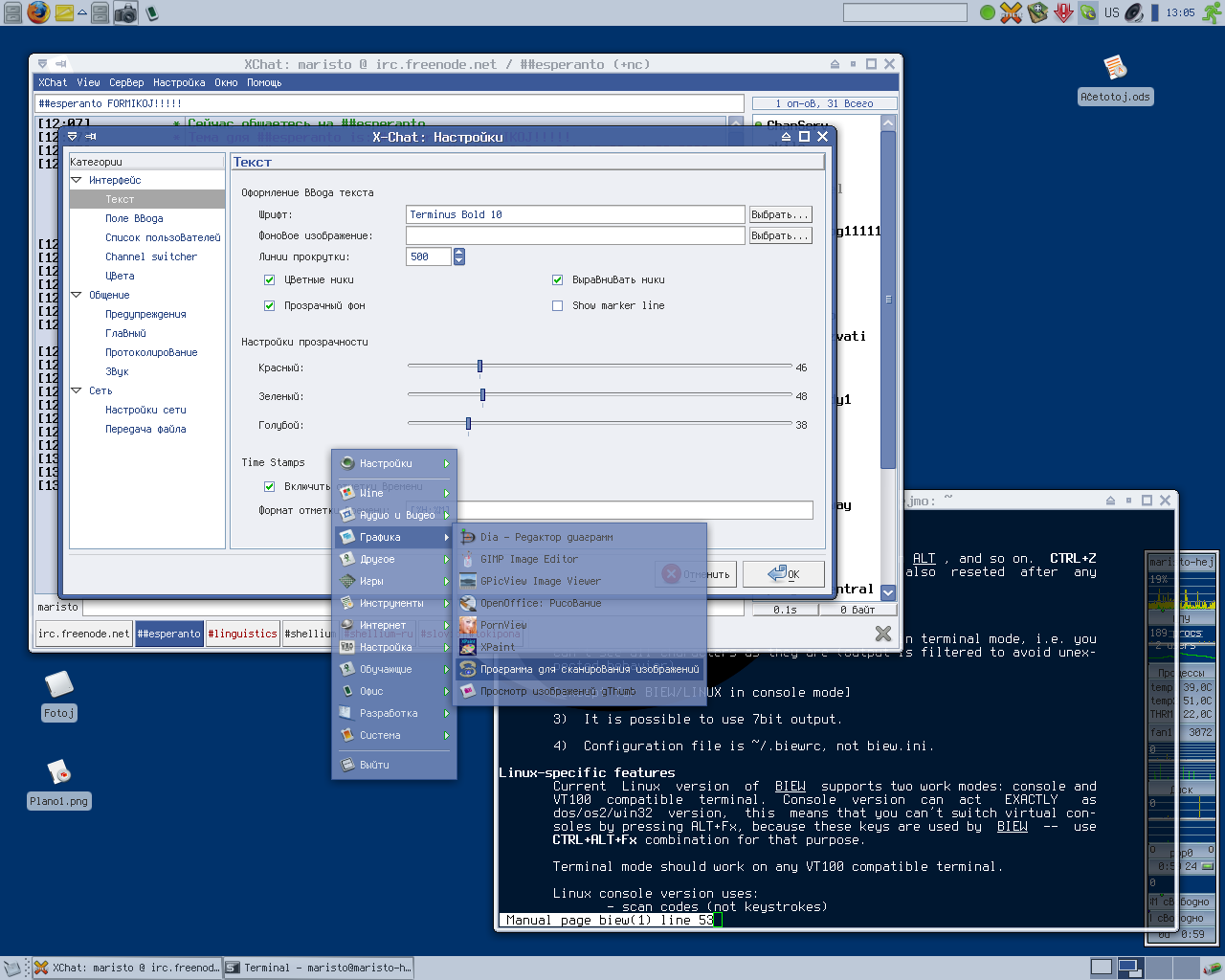Select XChat window in bottom taskbar

point(126,968)
